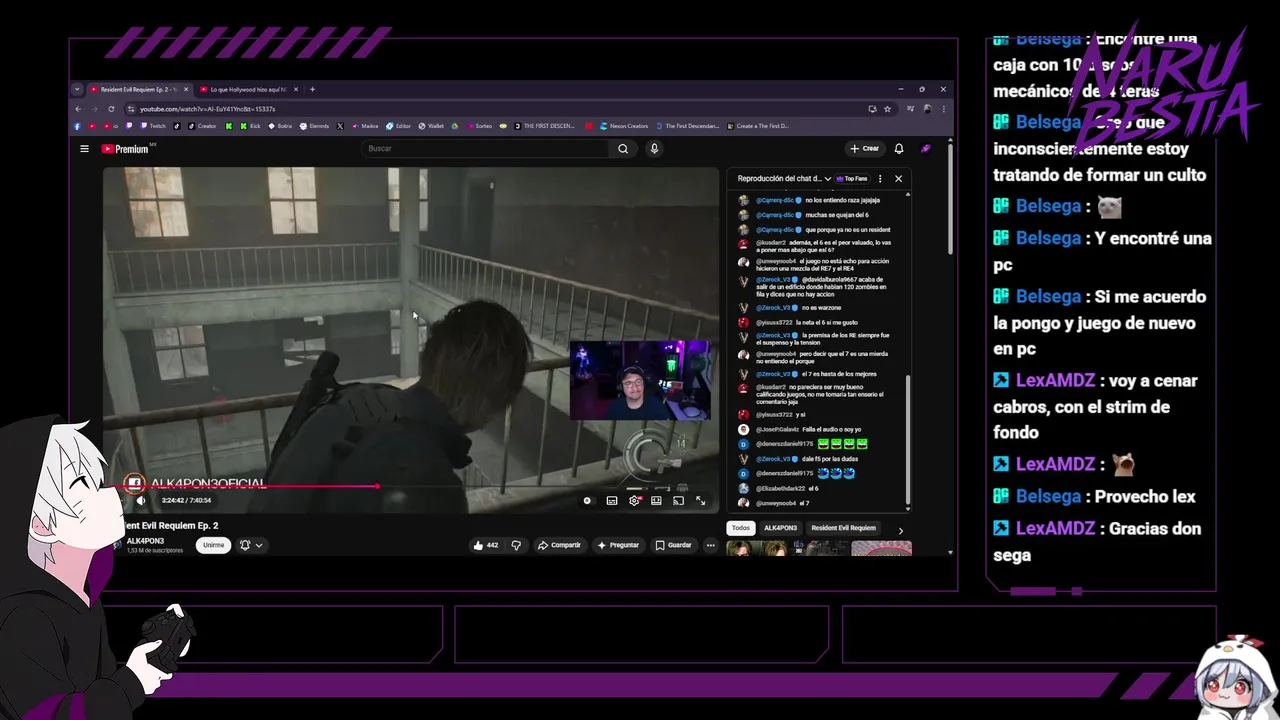Open a new browser tab
Image resolution: width=1280 pixels, height=720 pixels.
coord(312,89)
